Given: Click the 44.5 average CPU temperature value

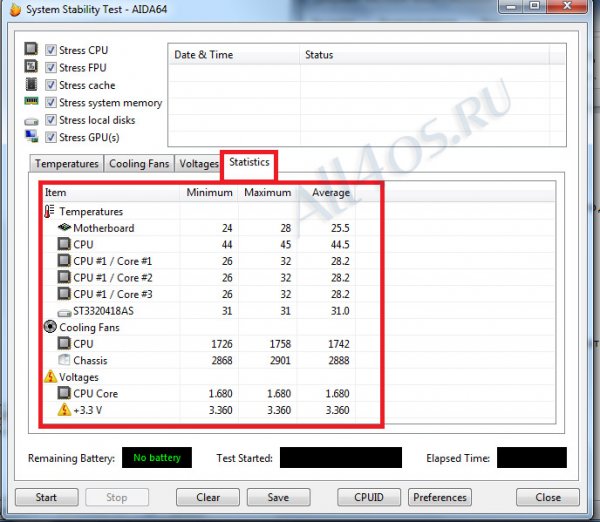Looking at the screenshot, I should click(x=340, y=245).
